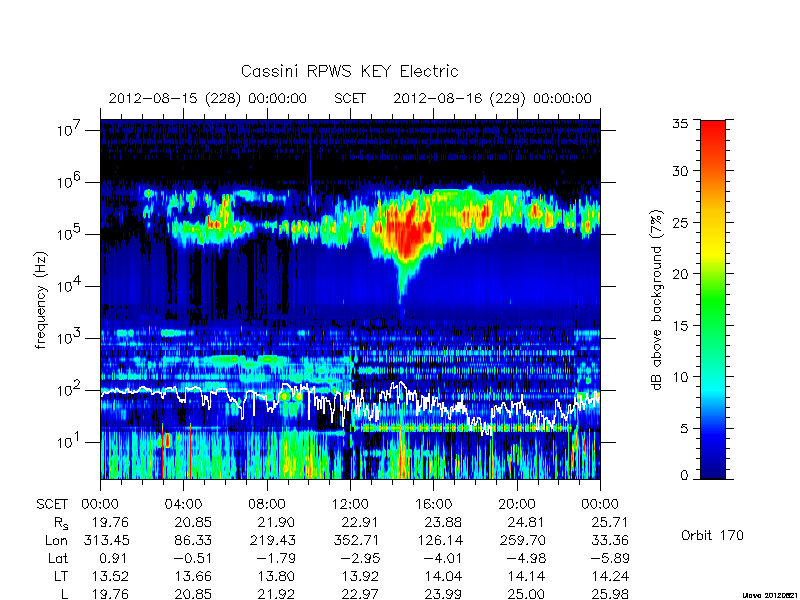800x600 pixels.
Task: Select the start date '2012-08-15 (228) 00:00:00'
Action: (207, 98)
